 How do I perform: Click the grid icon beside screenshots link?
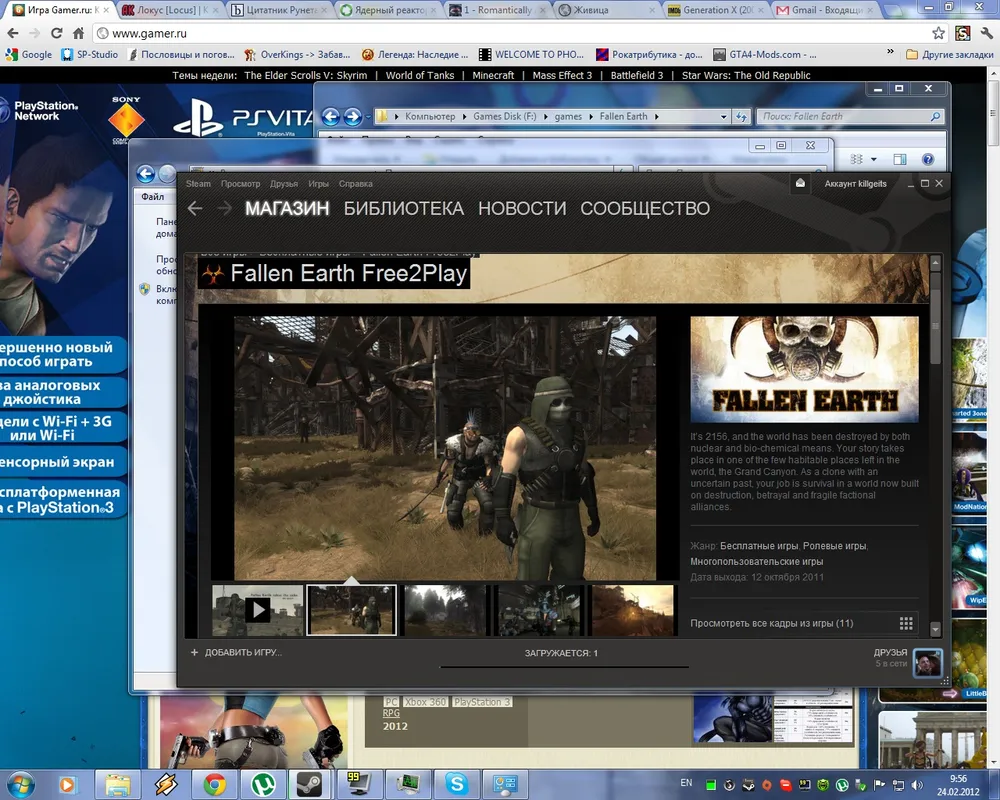[906, 623]
